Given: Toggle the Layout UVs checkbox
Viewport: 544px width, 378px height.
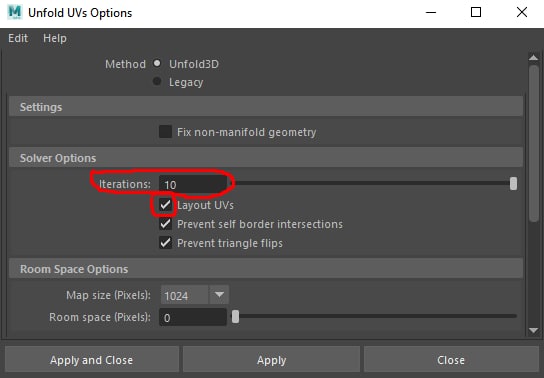Looking at the screenshot, I should click(x=165, y=205).
